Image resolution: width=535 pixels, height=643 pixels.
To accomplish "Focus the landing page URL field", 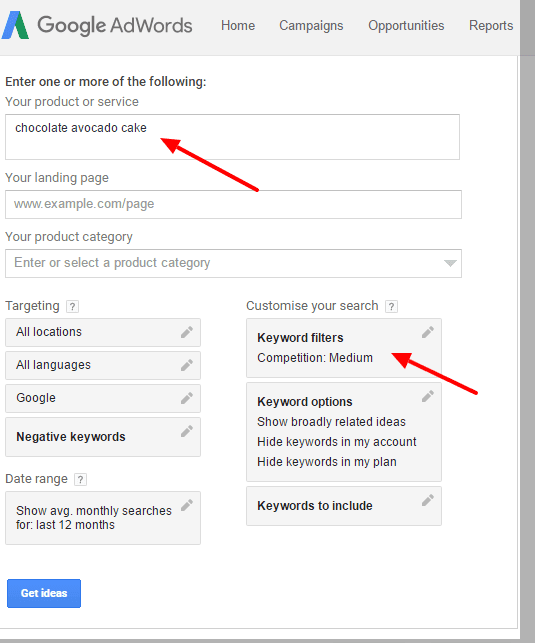I will pos(233,204).
